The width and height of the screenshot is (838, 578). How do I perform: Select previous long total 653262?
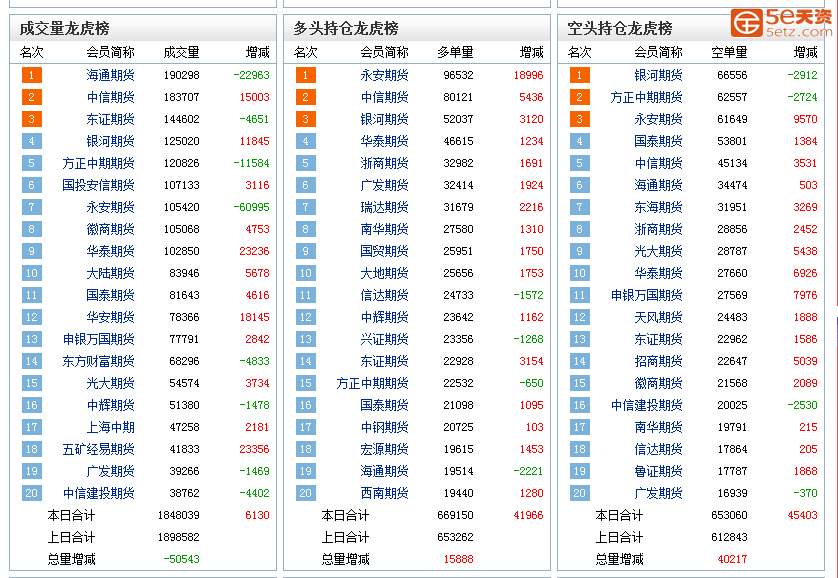(x=455, y=537)
